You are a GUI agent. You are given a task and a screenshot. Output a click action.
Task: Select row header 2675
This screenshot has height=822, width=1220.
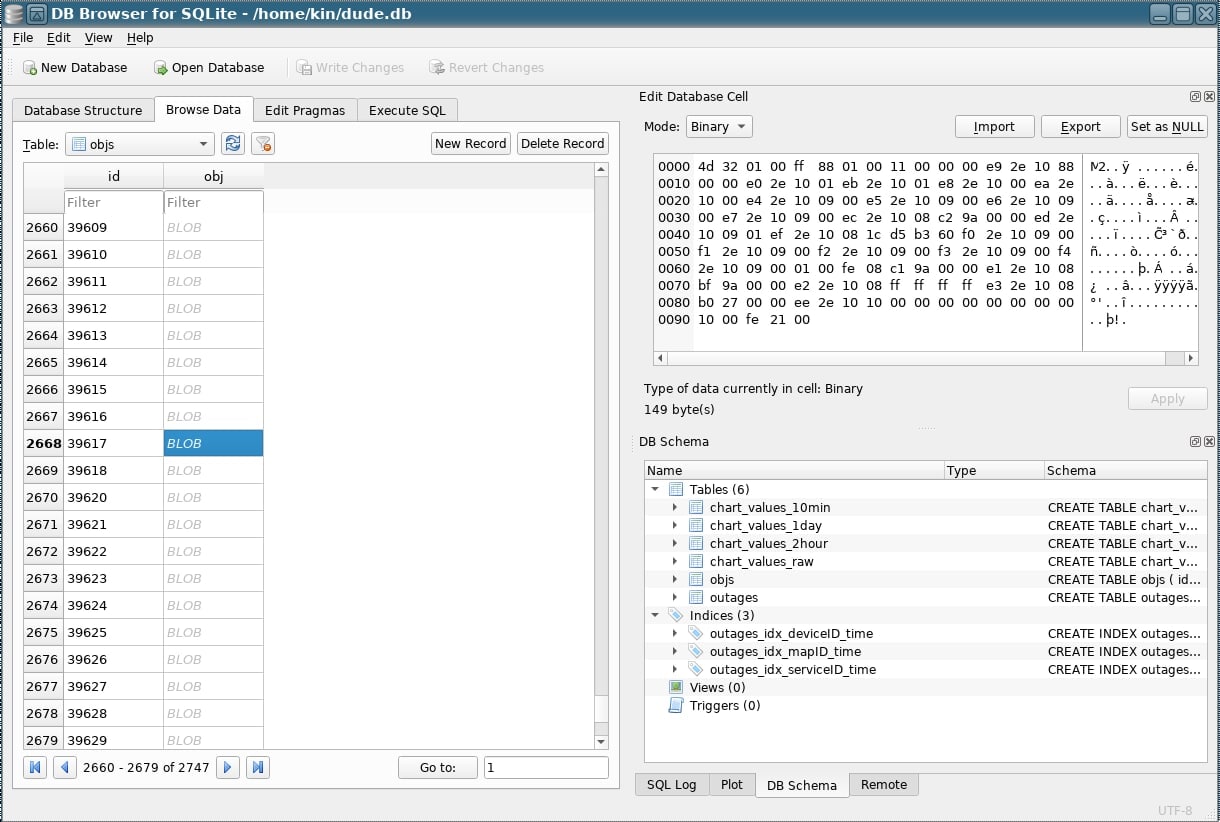click(44, 632)
